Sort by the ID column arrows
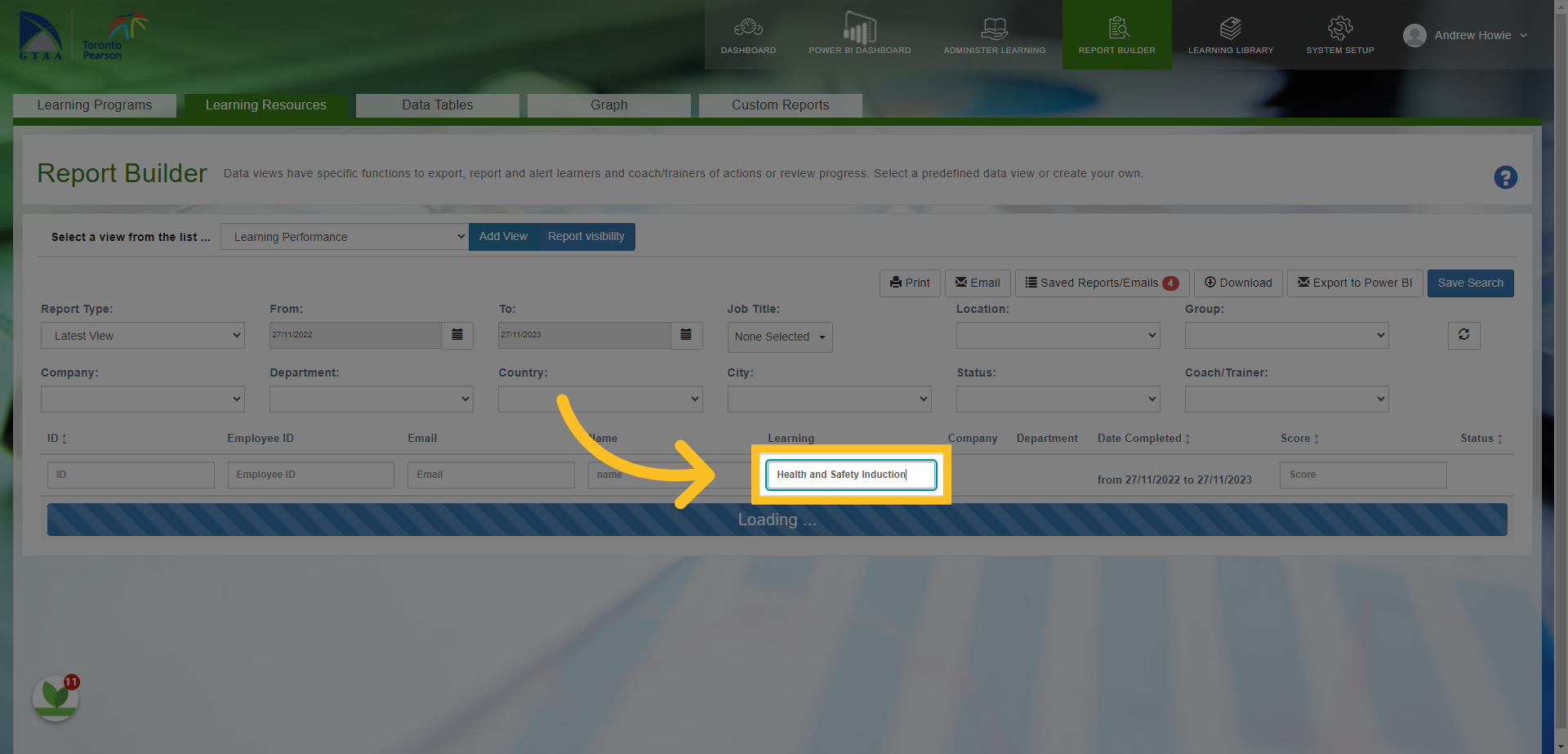 click(x=65, y=439)
